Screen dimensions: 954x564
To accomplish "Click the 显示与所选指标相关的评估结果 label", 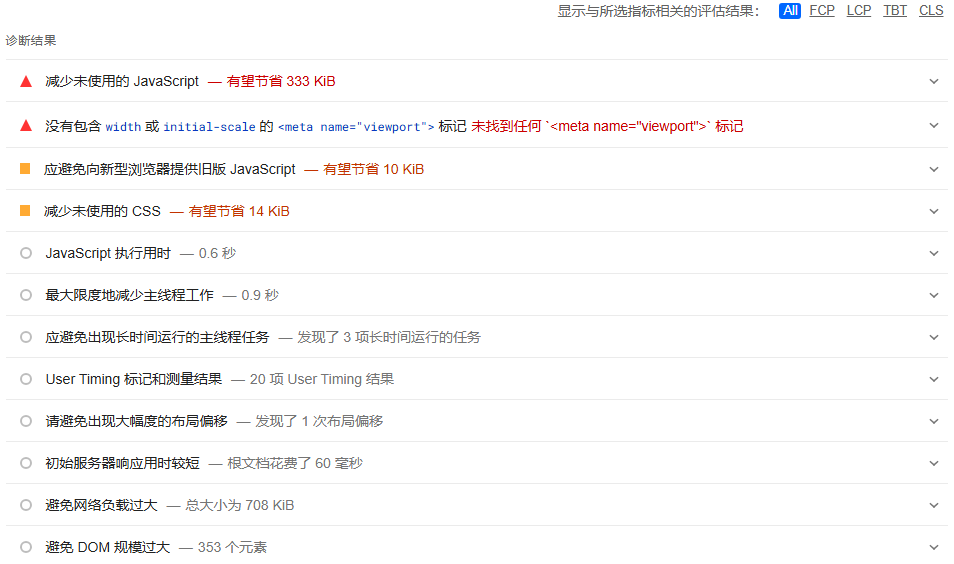I will 658,11.
